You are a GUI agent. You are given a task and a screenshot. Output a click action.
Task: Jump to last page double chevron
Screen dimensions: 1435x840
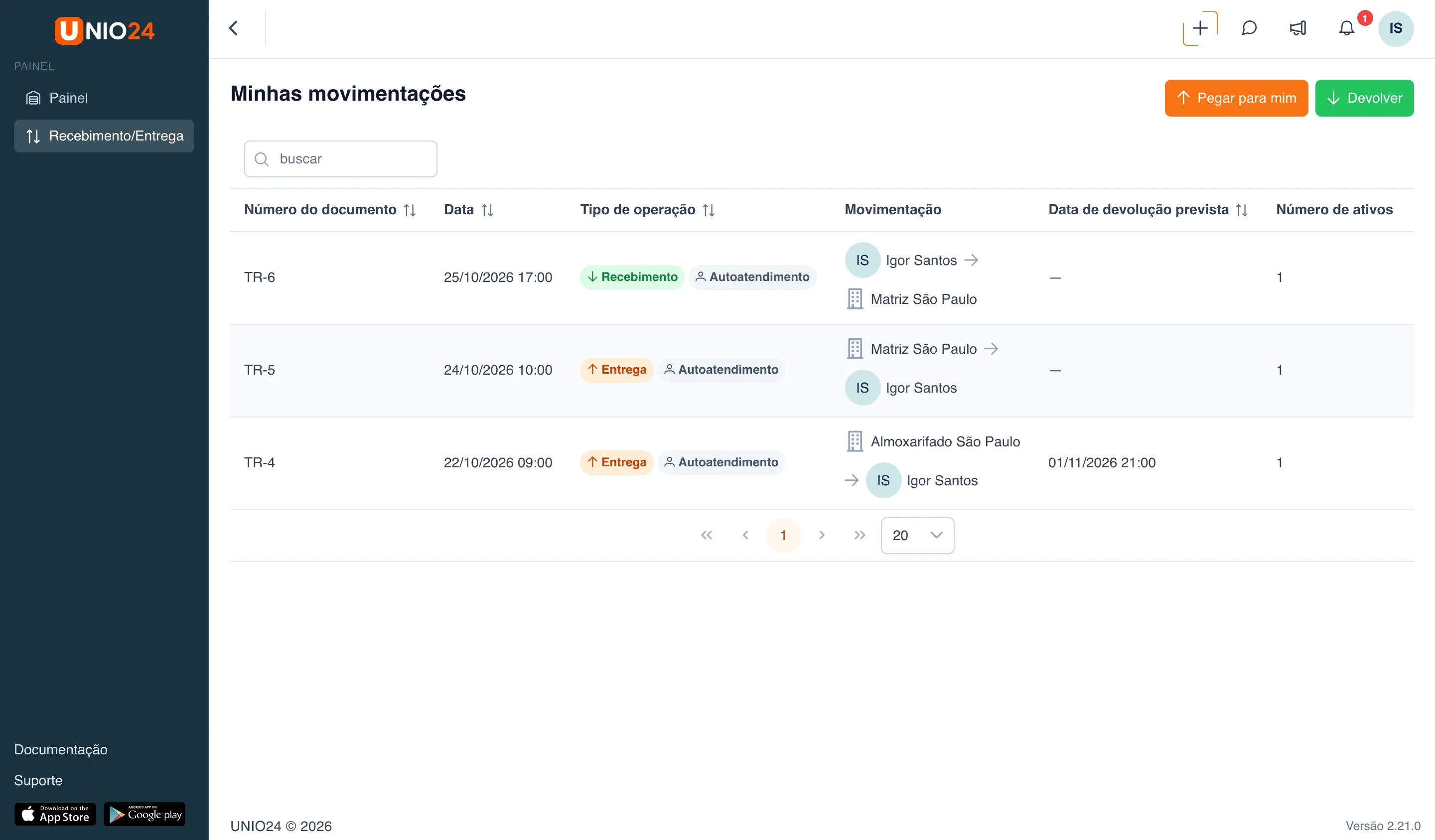point(860,535)
